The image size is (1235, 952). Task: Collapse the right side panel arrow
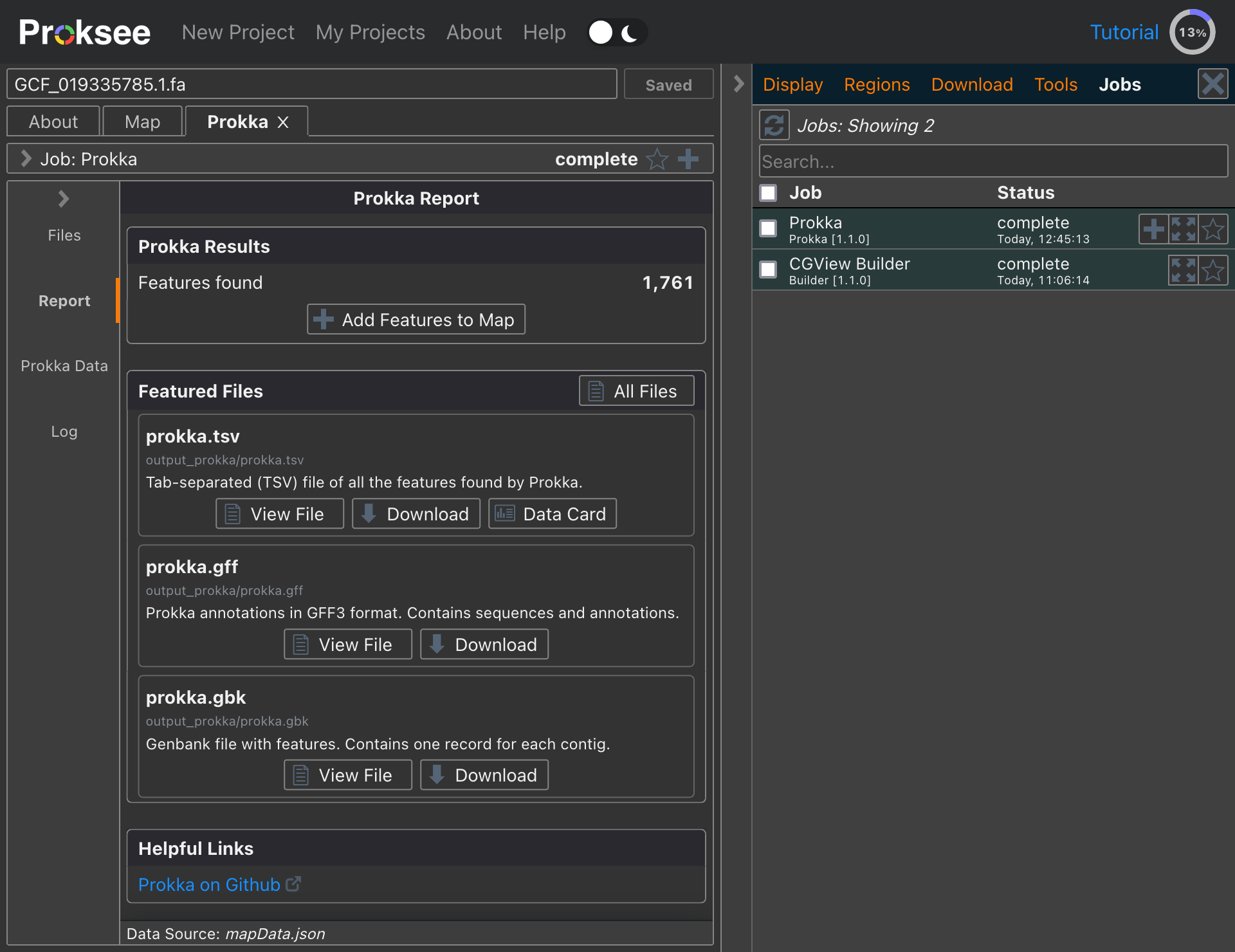point(738,84)
